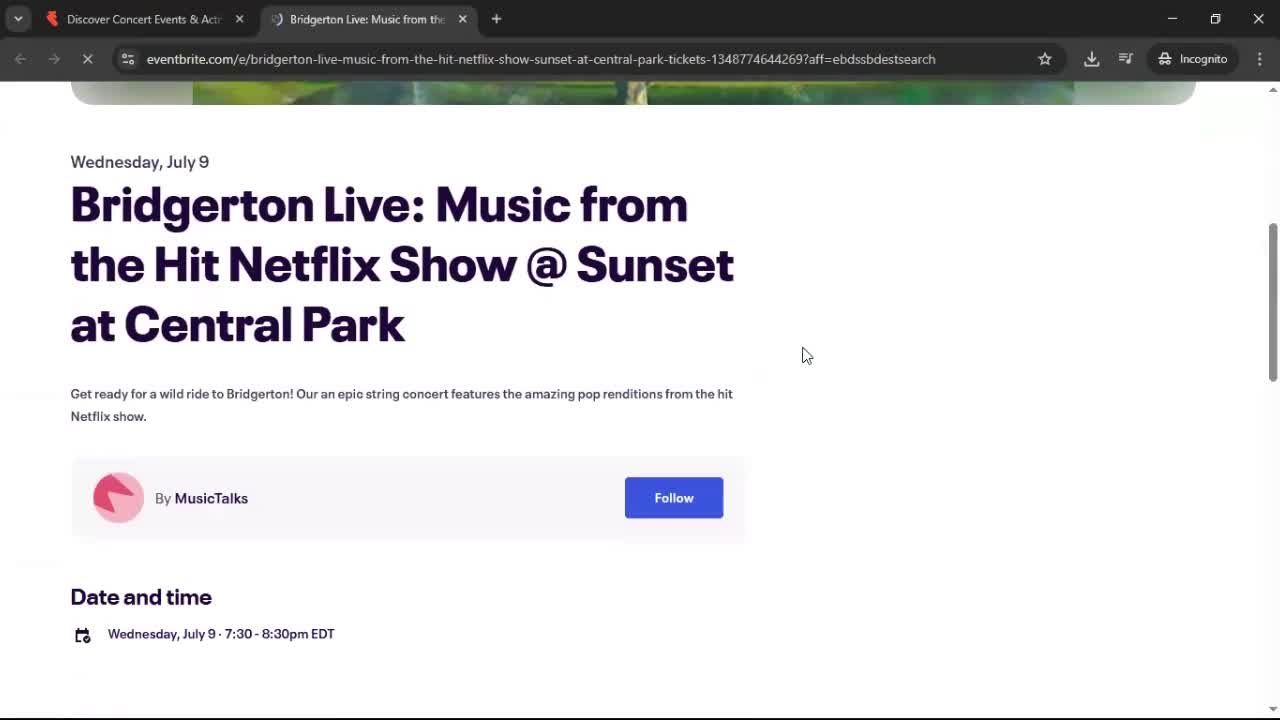Screen dimensions: 1280x720
Task: Click the 'Date and time' heading
Action: (x=141, y=597)
